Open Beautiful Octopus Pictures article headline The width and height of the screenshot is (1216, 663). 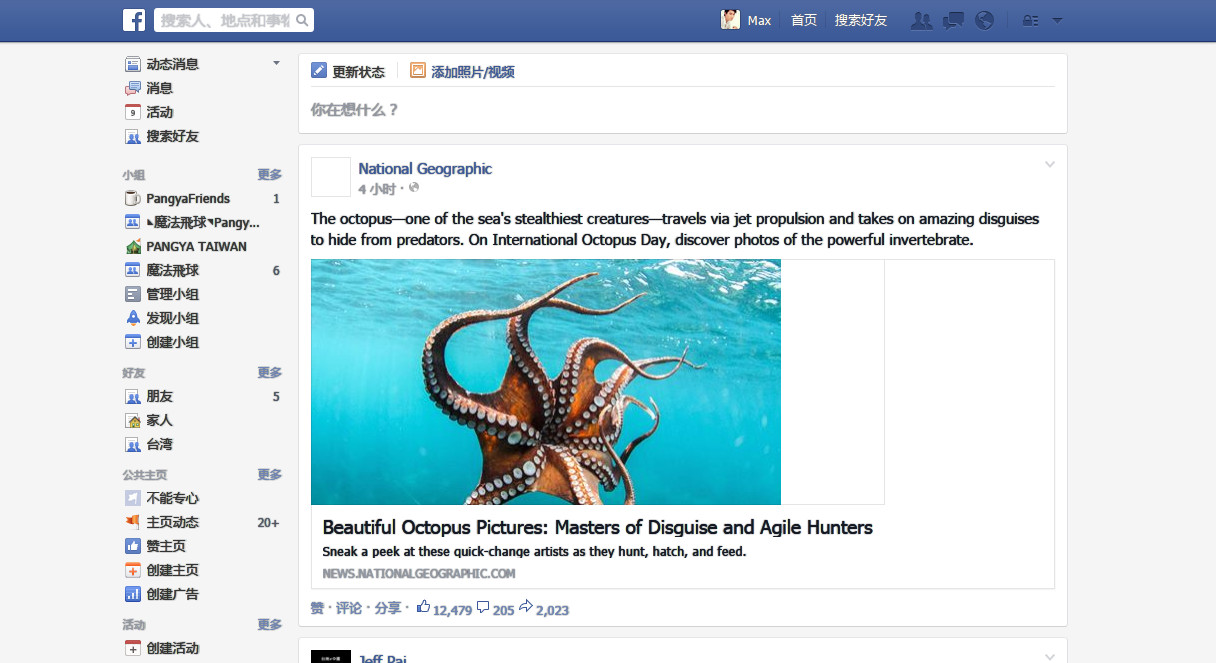[598, 527]
